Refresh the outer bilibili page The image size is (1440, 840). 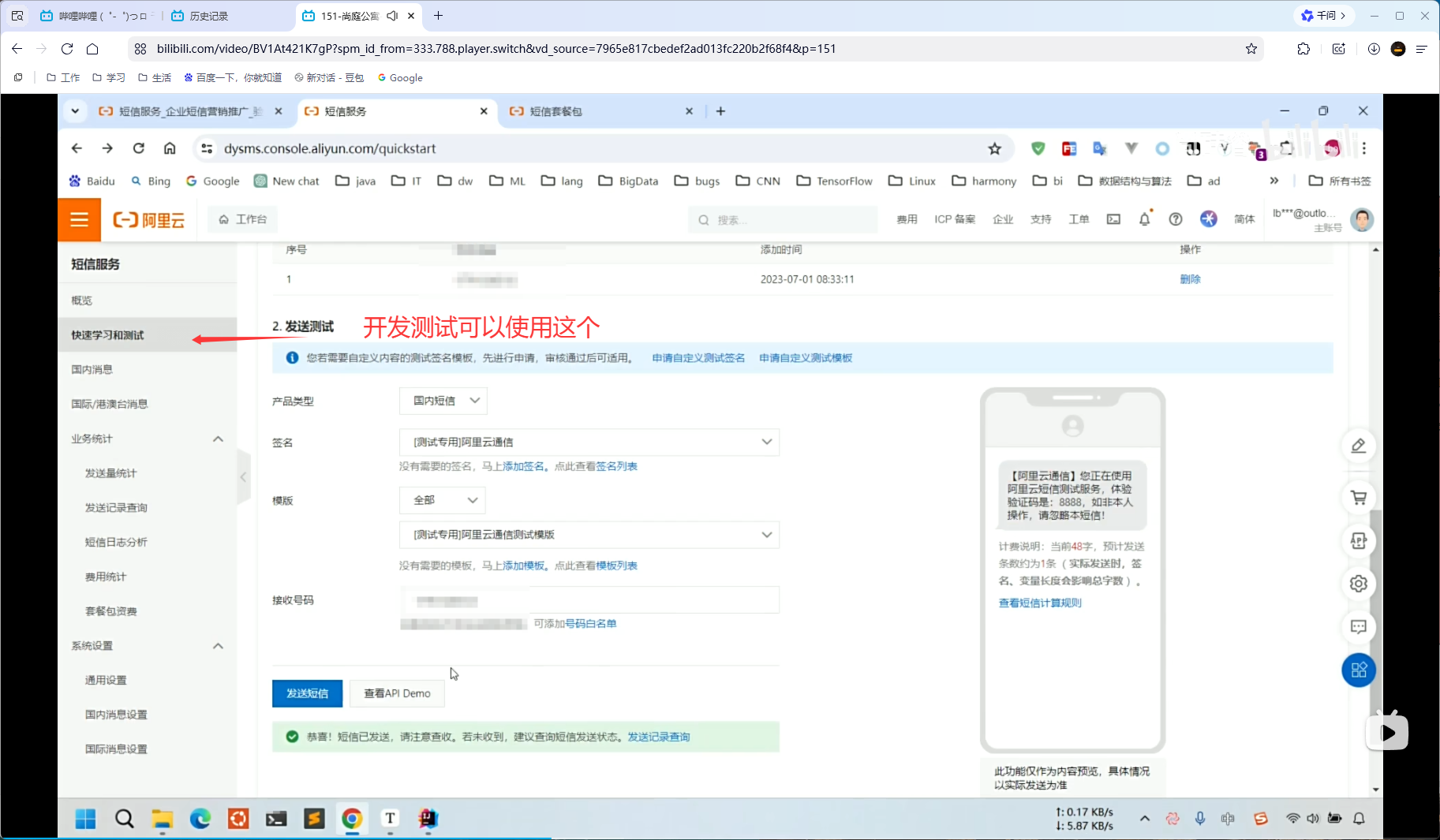point(67,49)
